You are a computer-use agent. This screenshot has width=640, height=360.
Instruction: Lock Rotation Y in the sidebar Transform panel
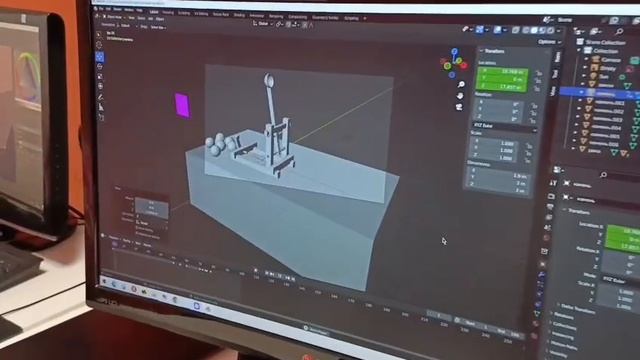(x=533, y=113)
